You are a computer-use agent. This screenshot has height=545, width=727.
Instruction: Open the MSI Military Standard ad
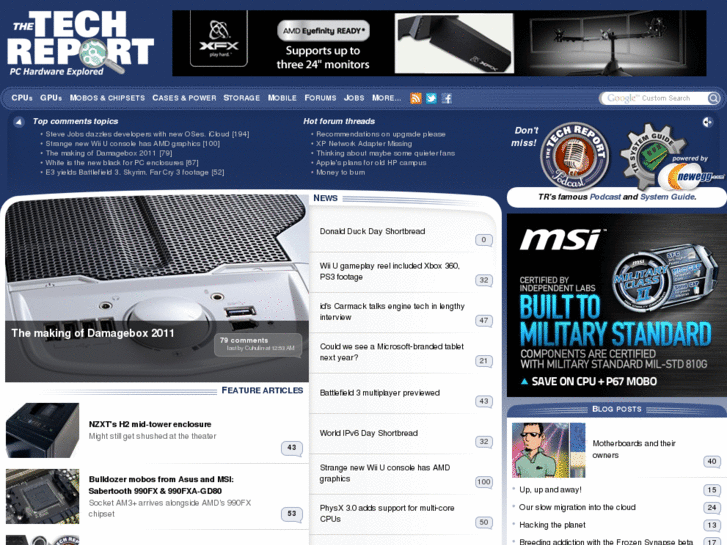[x=617, y=305]
